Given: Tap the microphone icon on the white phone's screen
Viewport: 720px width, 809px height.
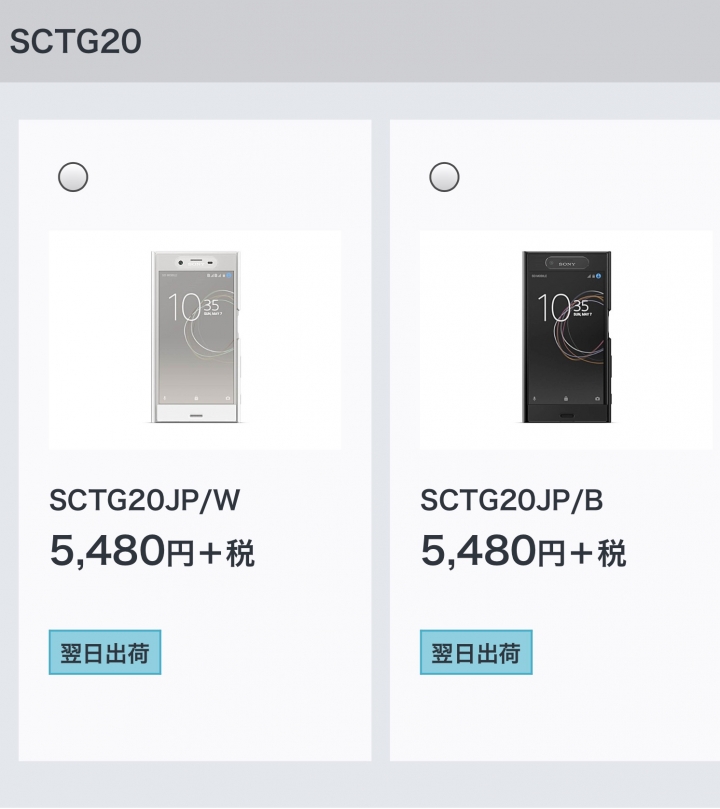Looking at the screenshot, I should [x=165, y=398].
